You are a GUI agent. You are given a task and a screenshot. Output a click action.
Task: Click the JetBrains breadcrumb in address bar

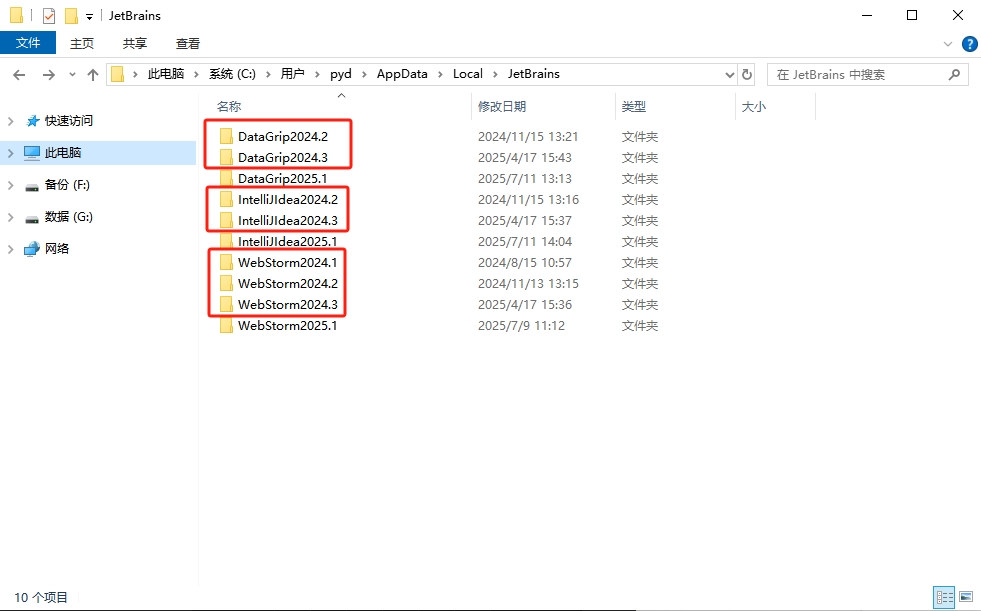534,74
